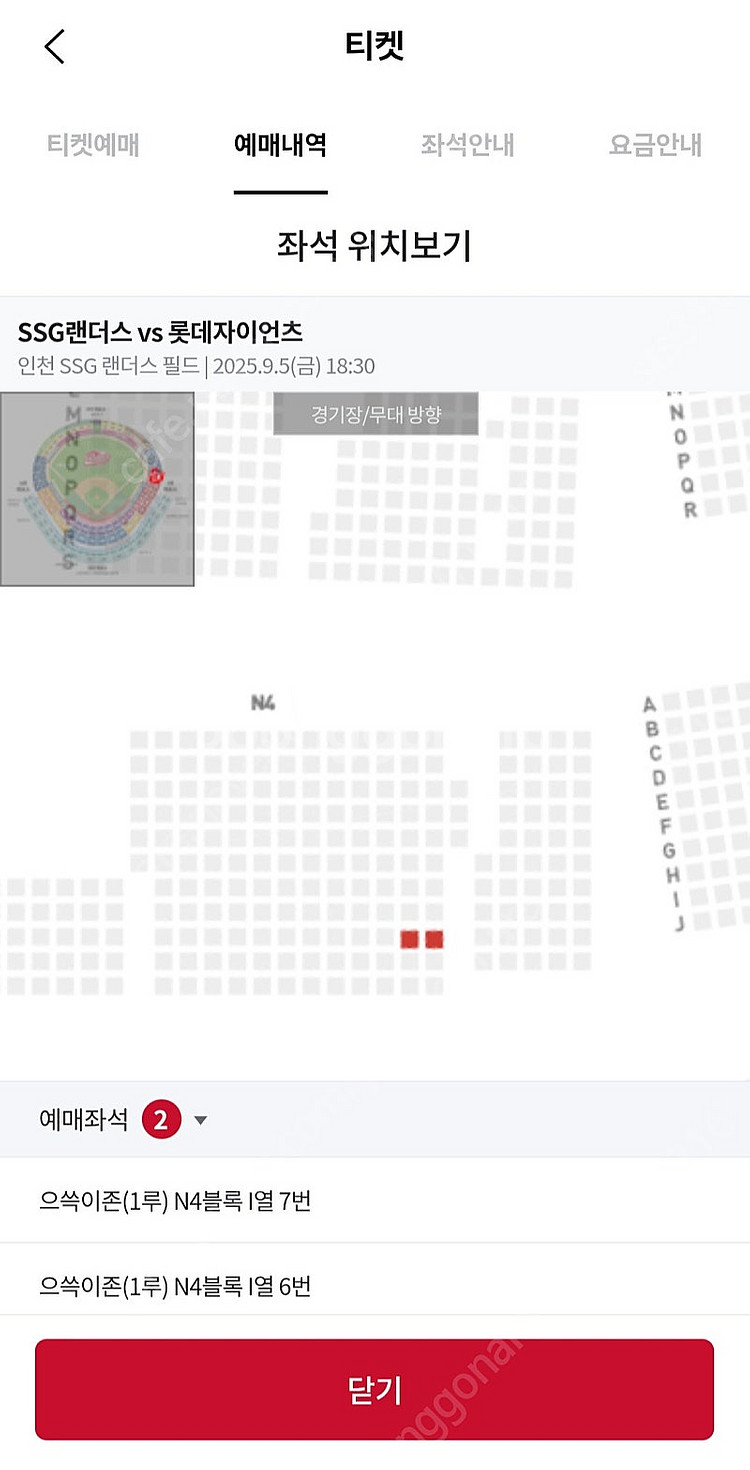Open the 요금안내 tab
750x1470 pixels.
click(655, 145)
